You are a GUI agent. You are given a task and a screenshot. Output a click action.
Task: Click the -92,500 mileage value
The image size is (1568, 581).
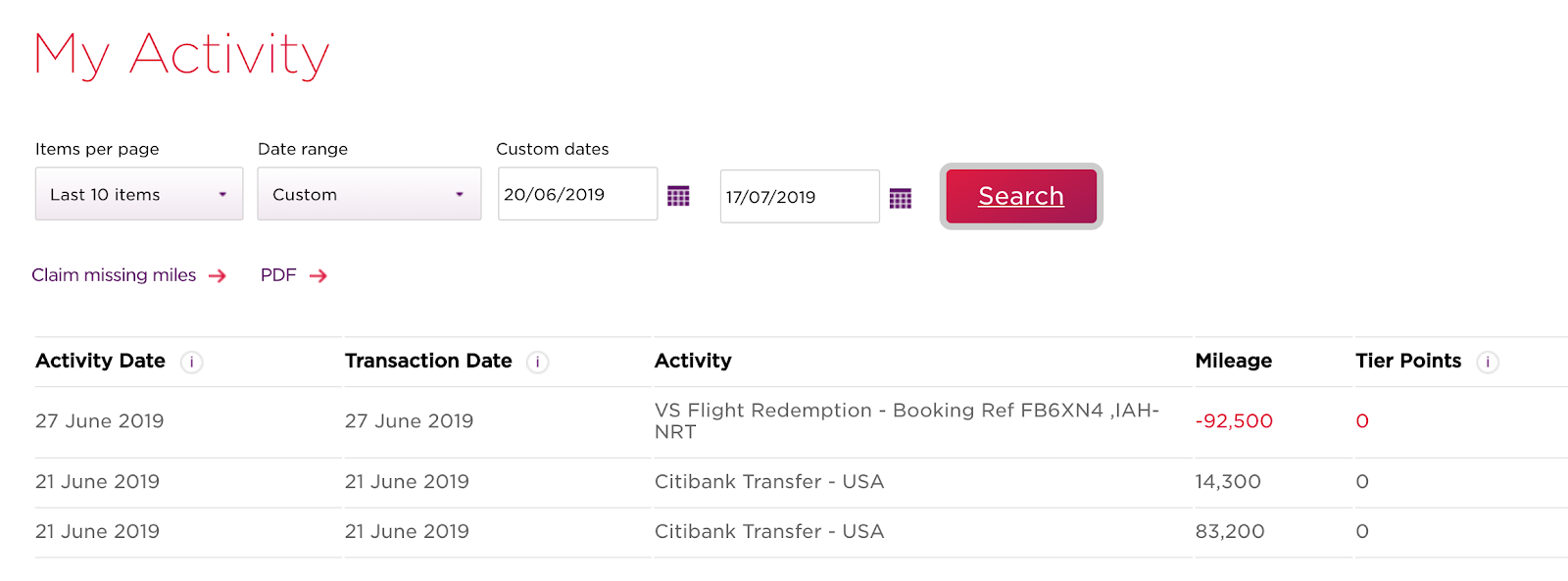pyautogui.click(x=1234, y=421)
